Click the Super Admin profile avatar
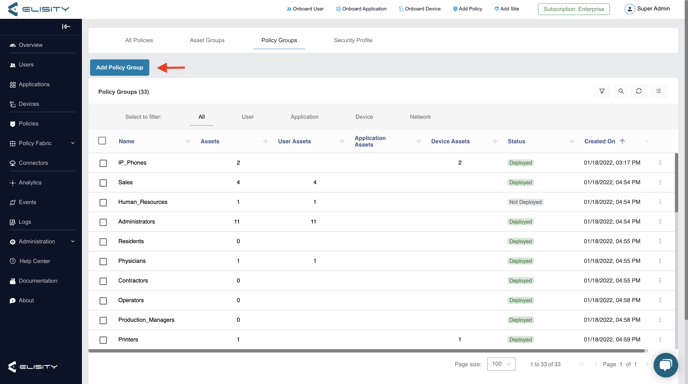 [629, 9]
